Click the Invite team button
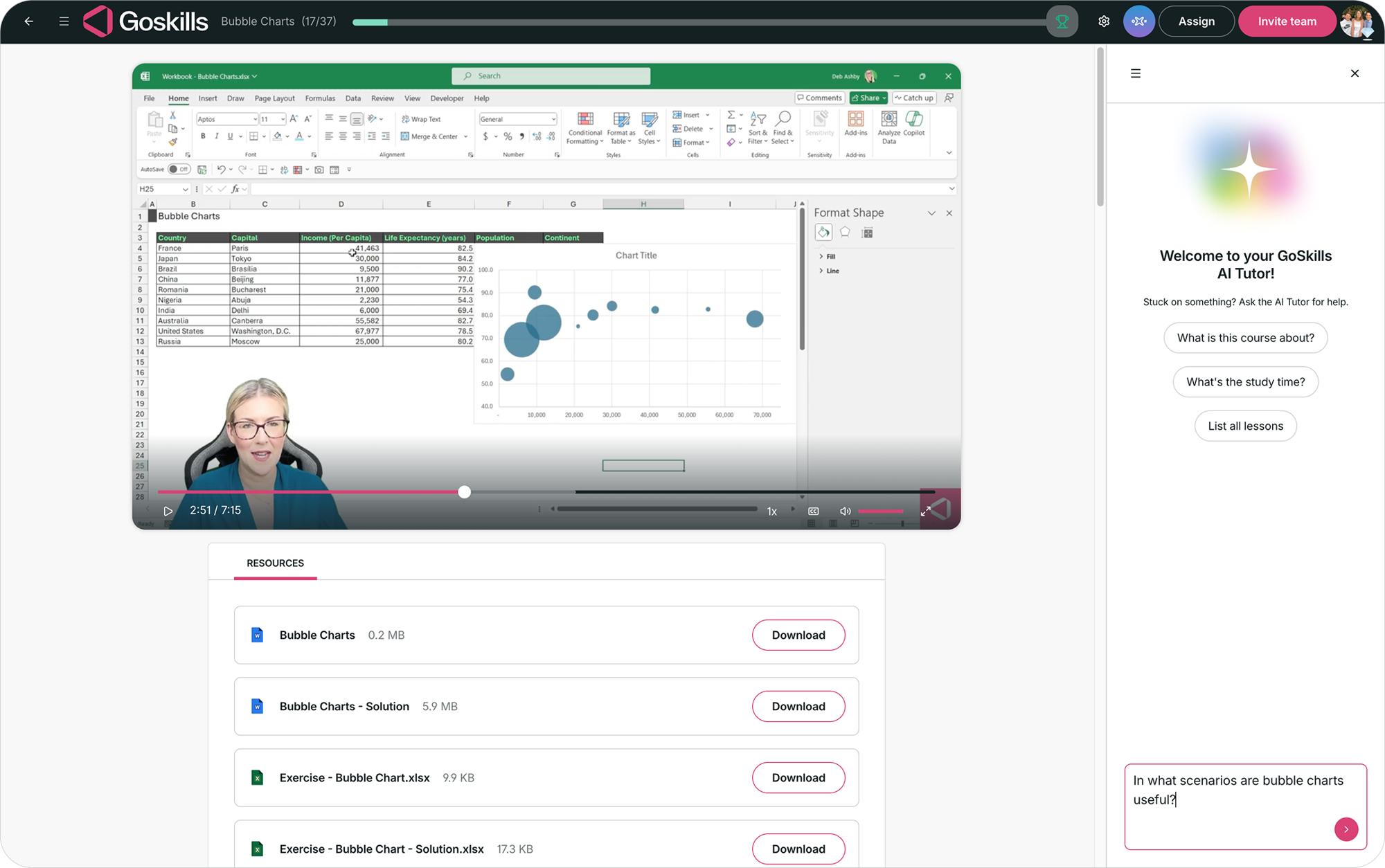Screen dimensions: 1385x868 click(1287, 21)
